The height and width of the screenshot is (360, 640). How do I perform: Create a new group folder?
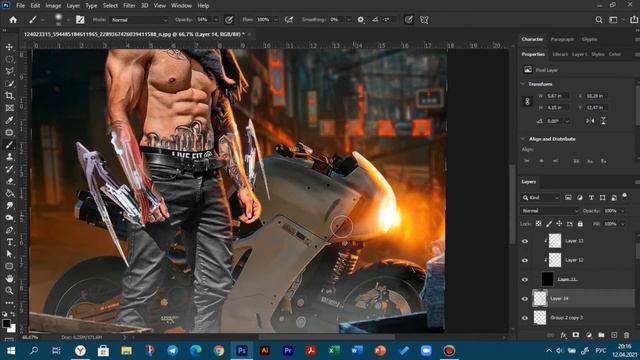(601, 335)
